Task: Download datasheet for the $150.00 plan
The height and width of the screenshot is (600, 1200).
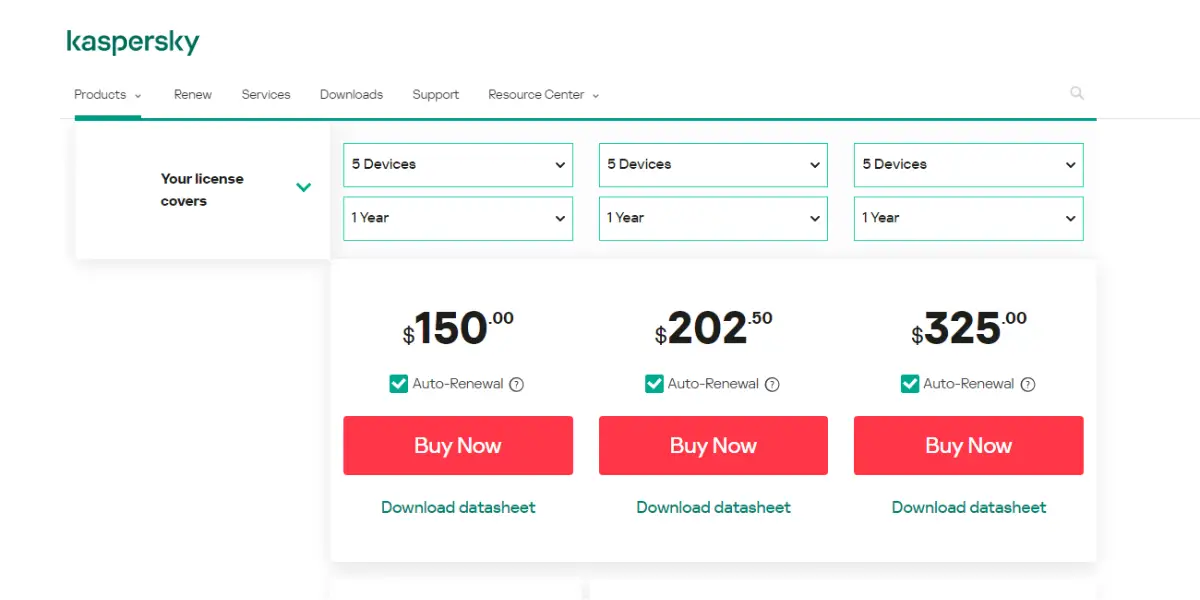Action: (458, 508)
